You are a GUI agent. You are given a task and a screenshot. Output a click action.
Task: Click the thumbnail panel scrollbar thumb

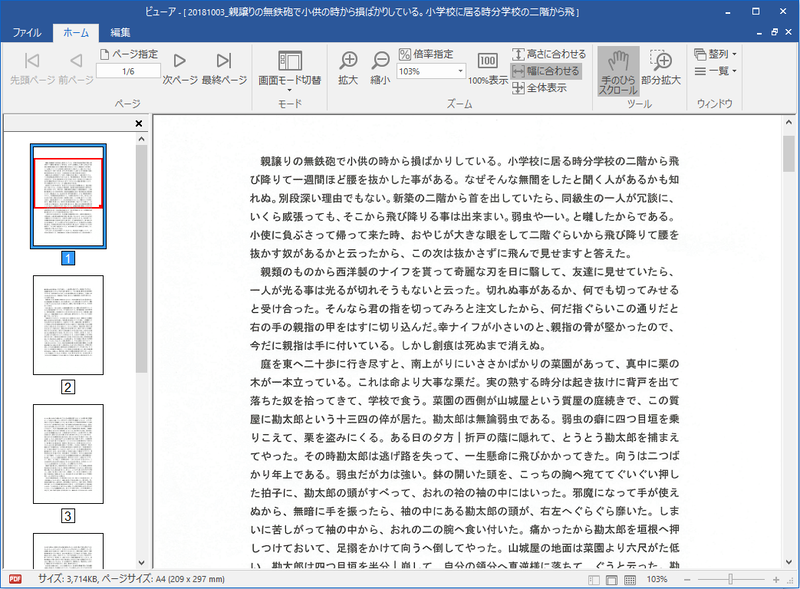pos(141,259)
